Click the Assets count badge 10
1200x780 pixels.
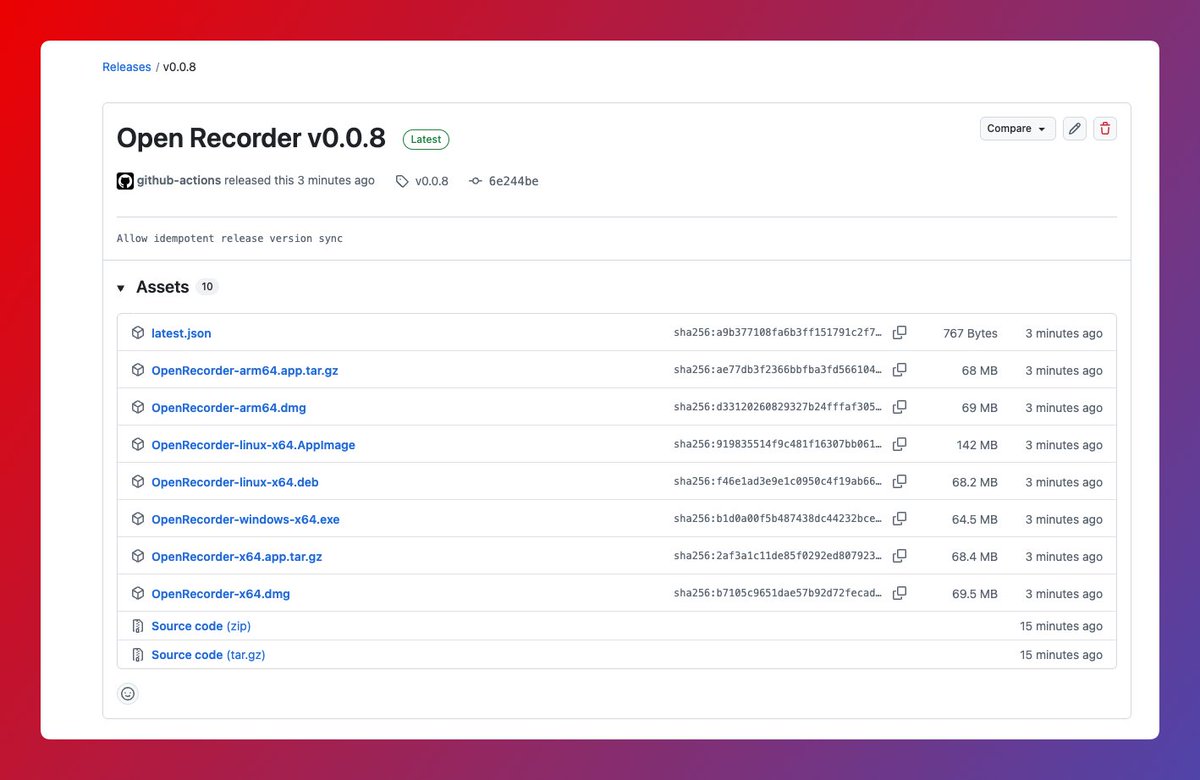tap(207, 287)
